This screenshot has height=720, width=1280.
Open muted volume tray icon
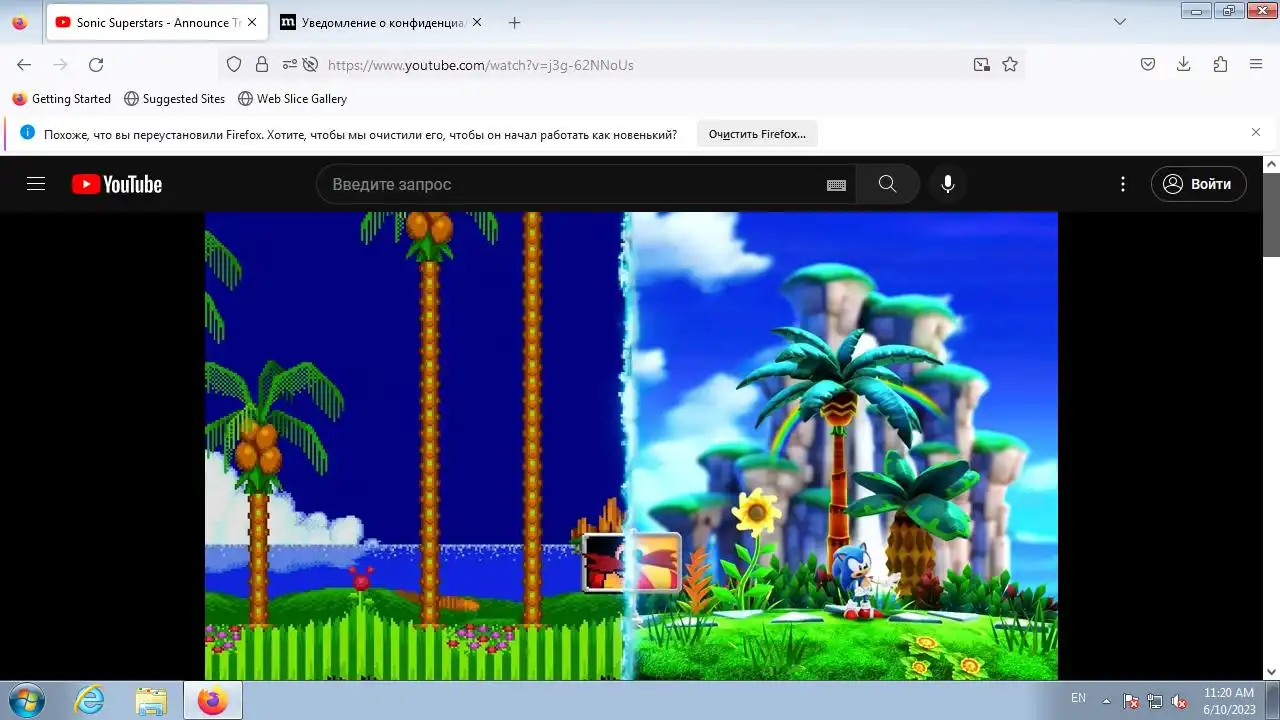pyautogui.click(x=1179, y=701)
